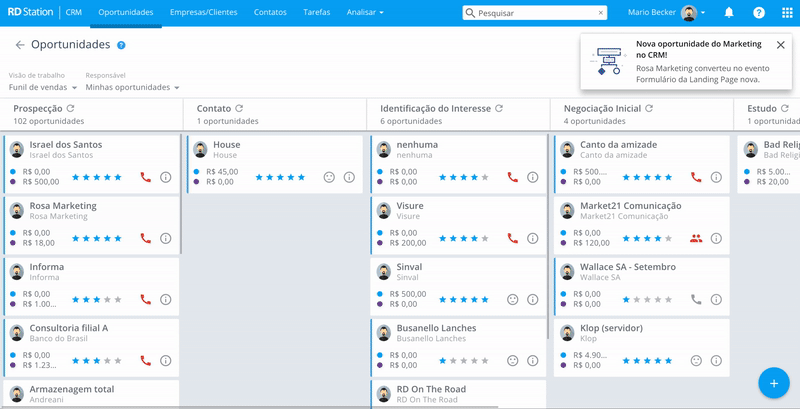Click the blue help badge next to Oportunidades
The width and height of the screenshot is (800, 409).
121,45
